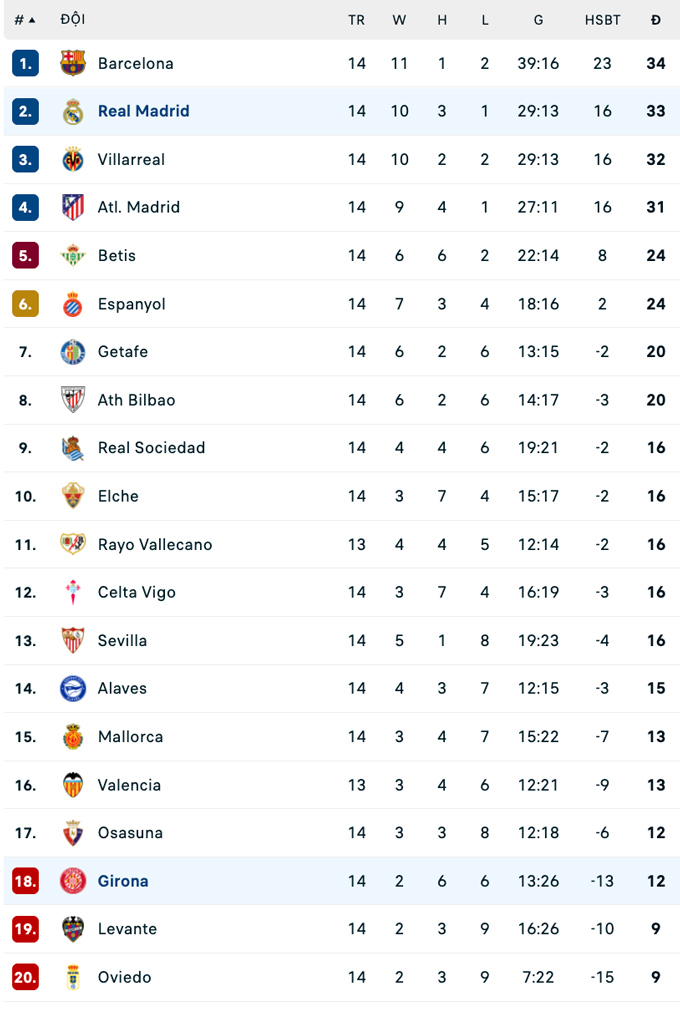Click the Girona crest icon
The image size is (680, 1009).
click(x=73, y=881)
